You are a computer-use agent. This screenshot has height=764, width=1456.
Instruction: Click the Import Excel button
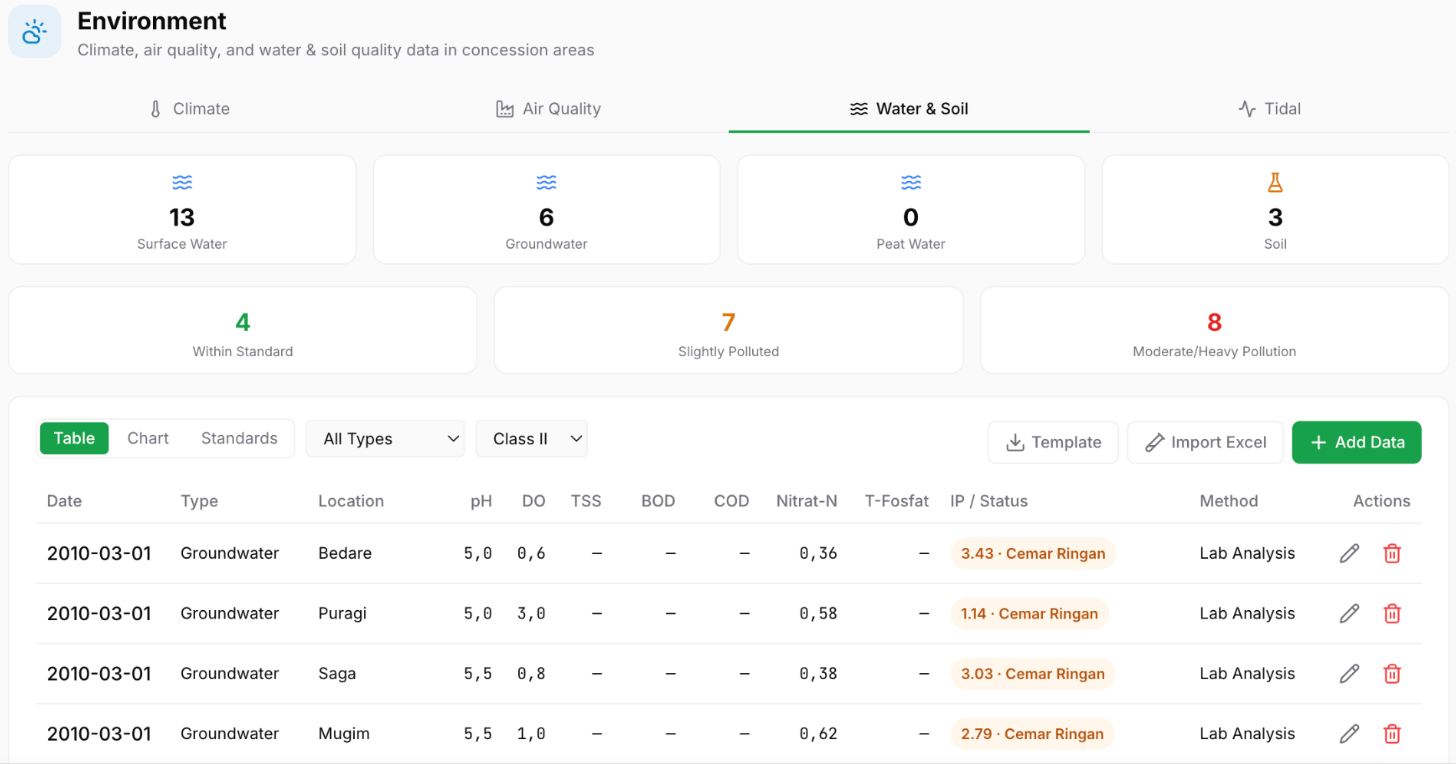point(1205,442)
